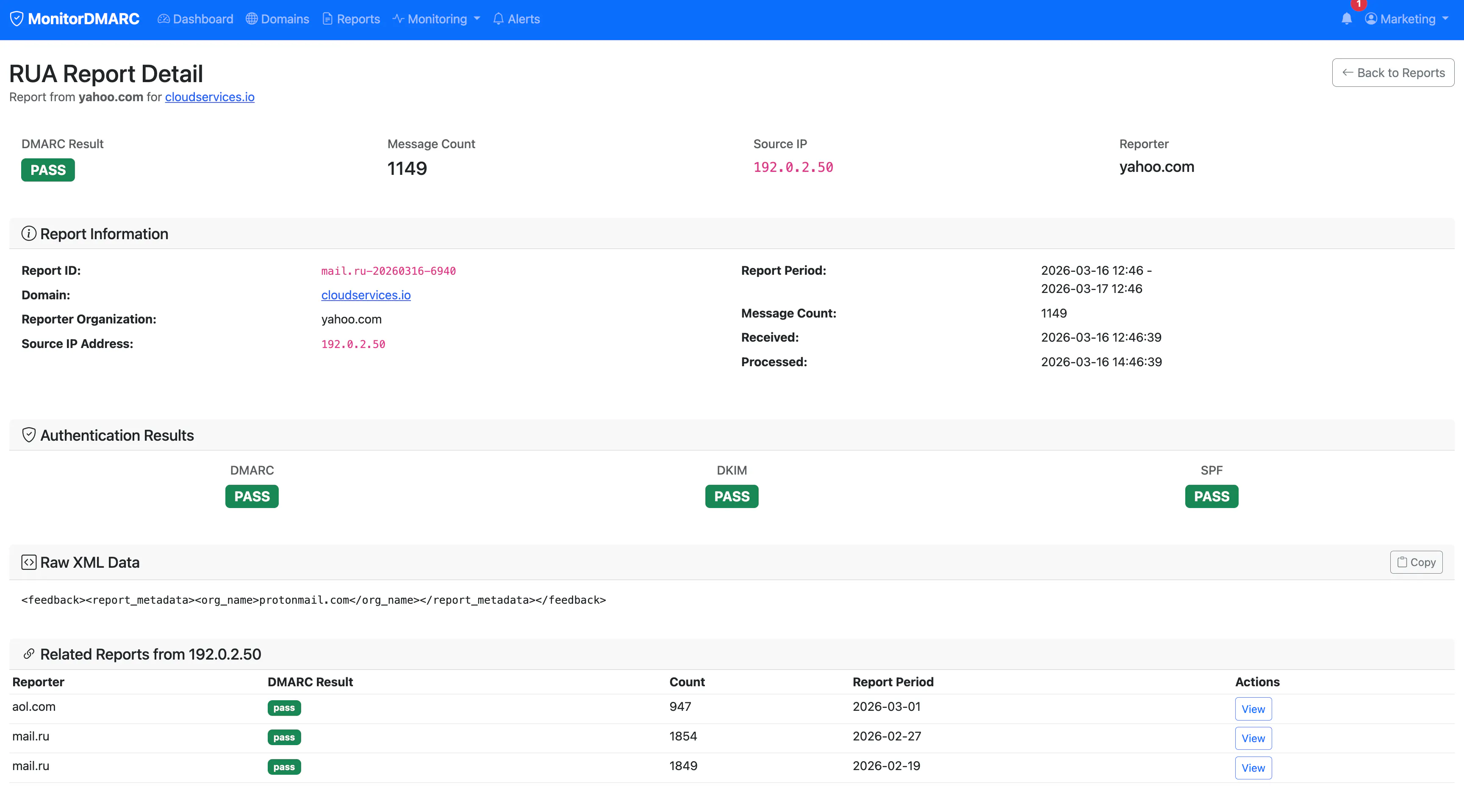Click the Authentication Results shield icon
The height and width of the screenshot is (812, 1464).
click(29, 435)
